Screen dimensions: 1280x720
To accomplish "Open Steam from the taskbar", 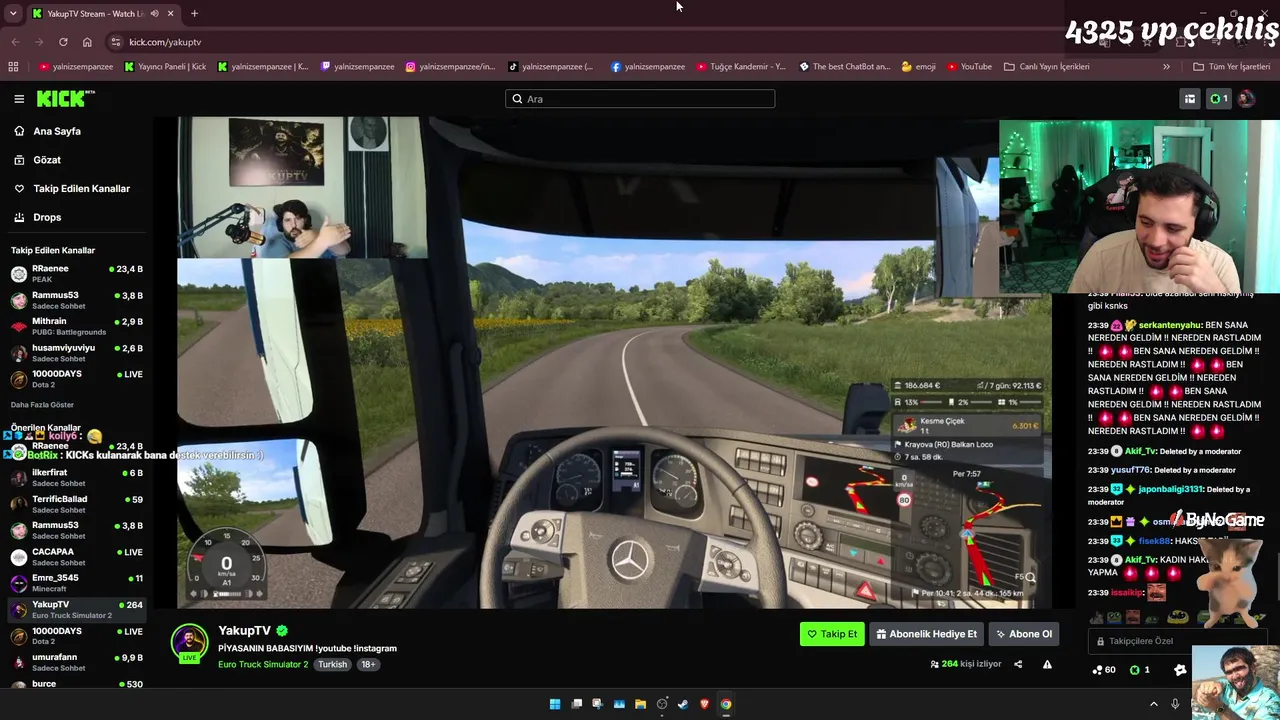I will tap(683, 704).
